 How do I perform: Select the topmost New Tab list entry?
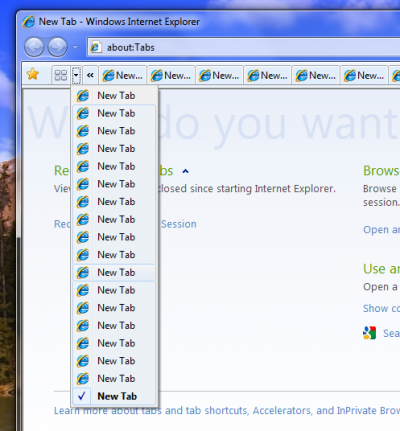click(114, 96)
